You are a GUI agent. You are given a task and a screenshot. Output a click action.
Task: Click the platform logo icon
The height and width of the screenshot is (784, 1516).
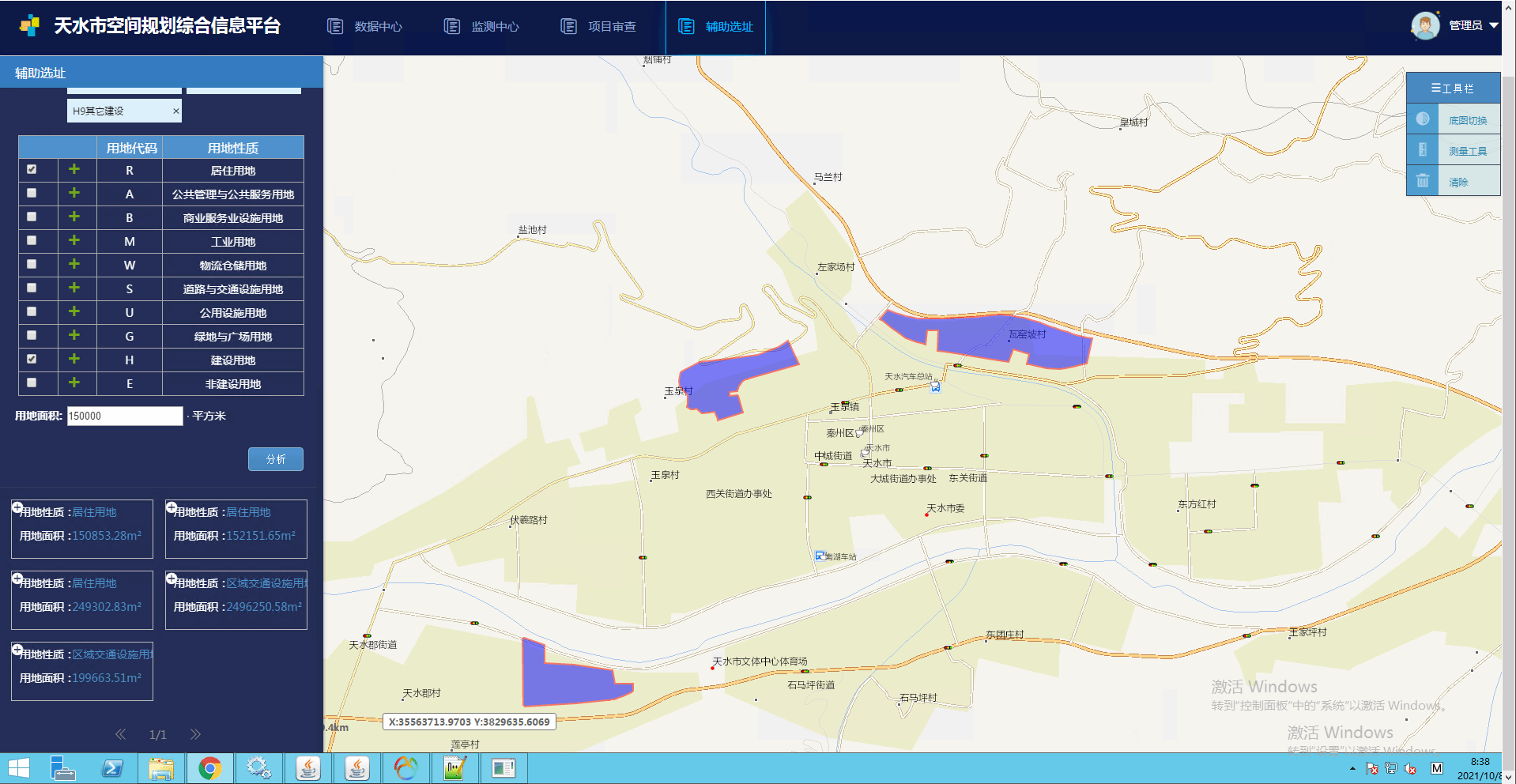click(29, 26)
